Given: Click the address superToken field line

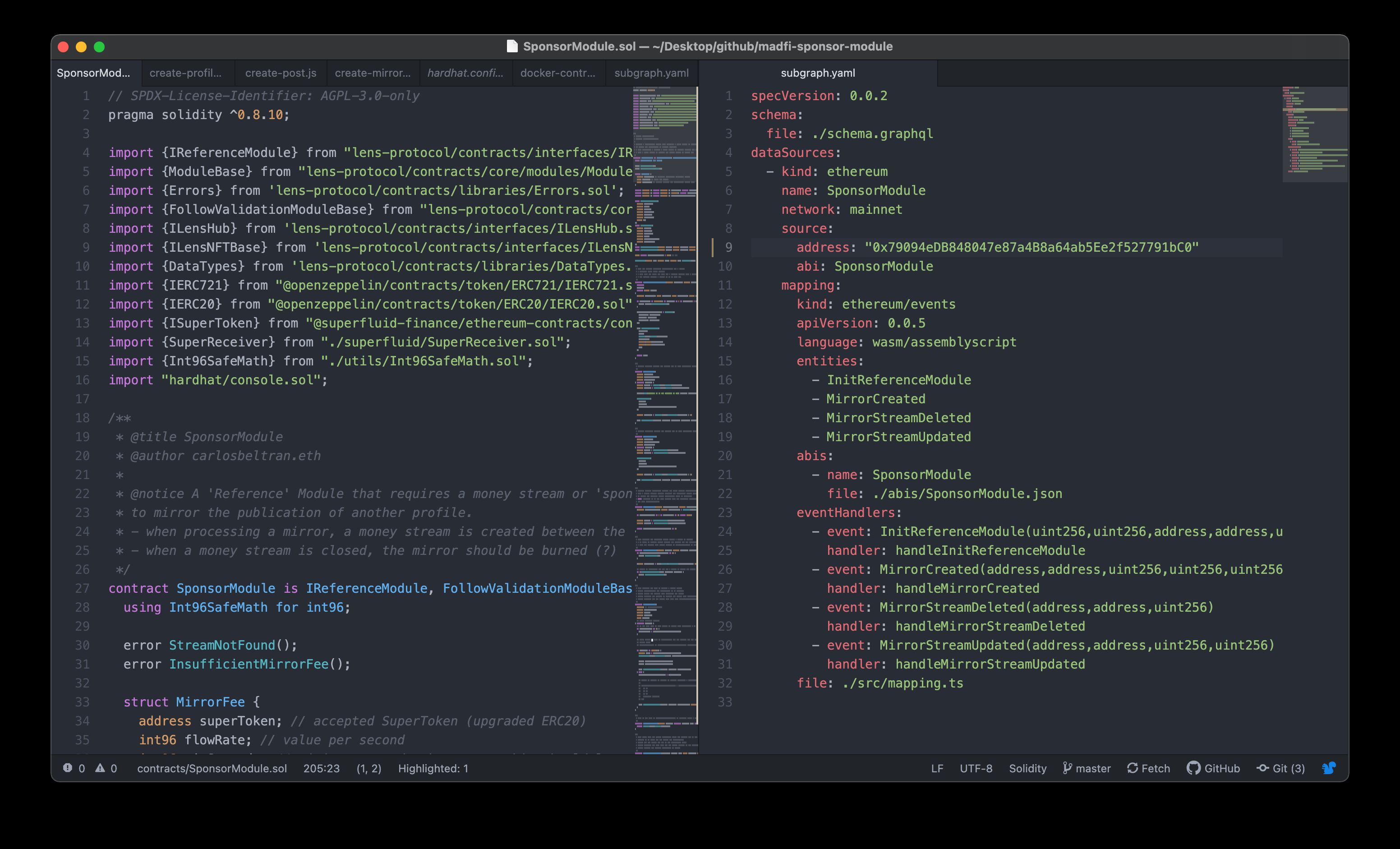Looking at the screenshot, I should pos(362,720).
